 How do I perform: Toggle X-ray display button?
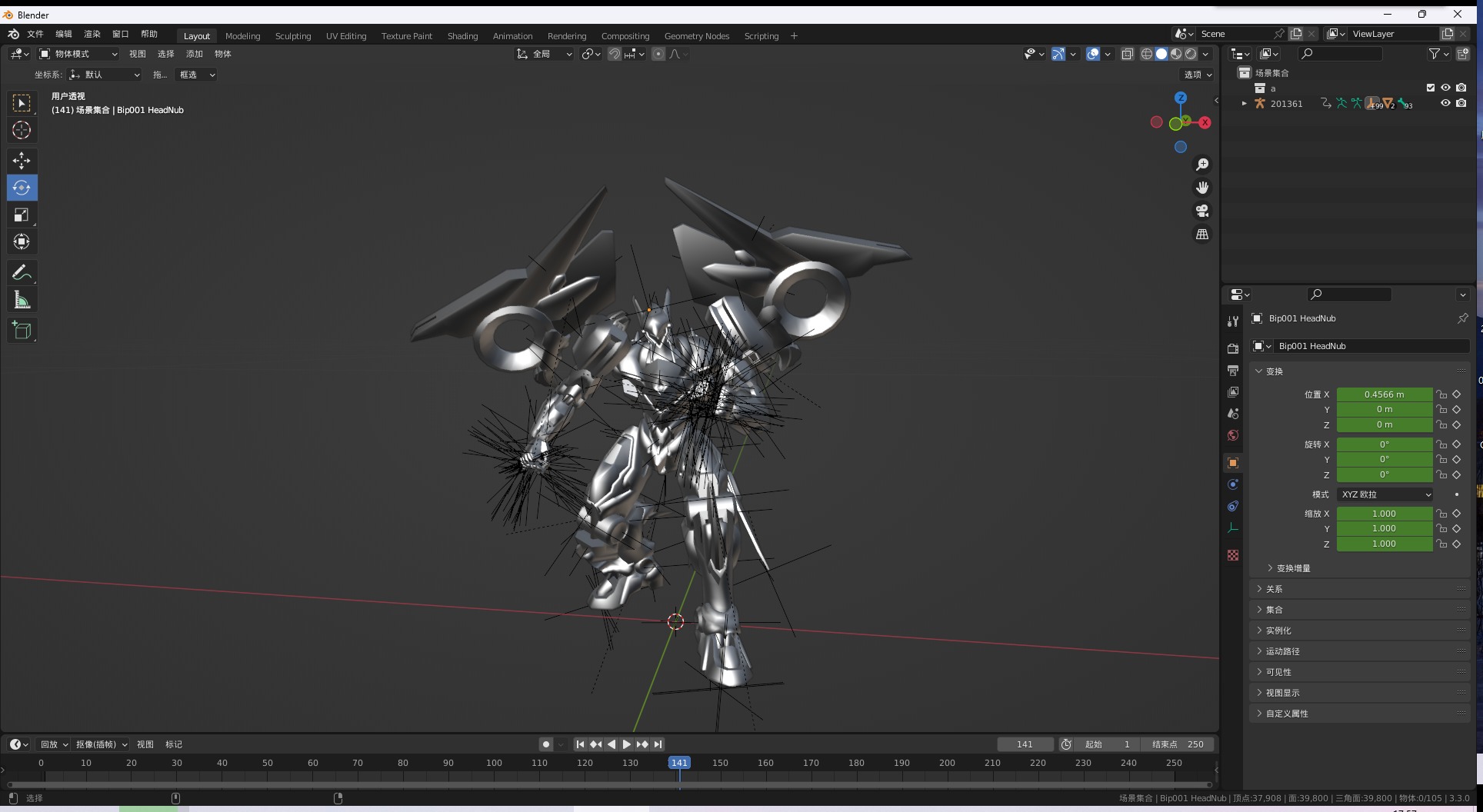coord(1127,54)
